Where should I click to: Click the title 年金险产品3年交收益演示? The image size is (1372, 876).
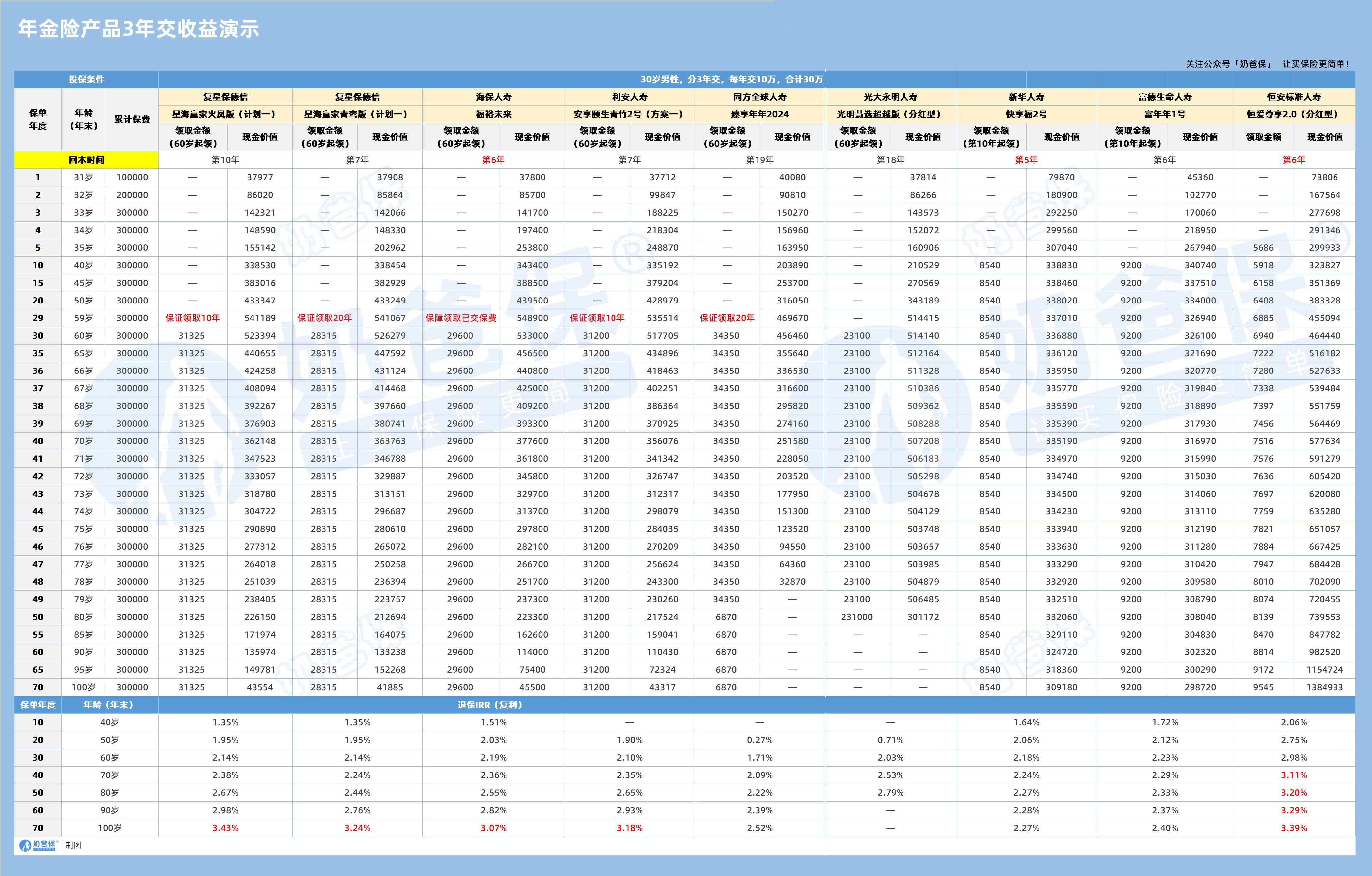(138, 29)
